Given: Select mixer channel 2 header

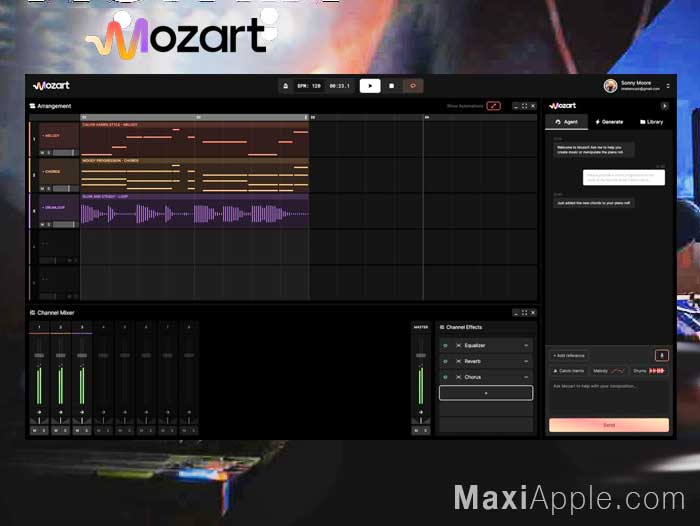Looking at the screenshot, I should [60, 327].
